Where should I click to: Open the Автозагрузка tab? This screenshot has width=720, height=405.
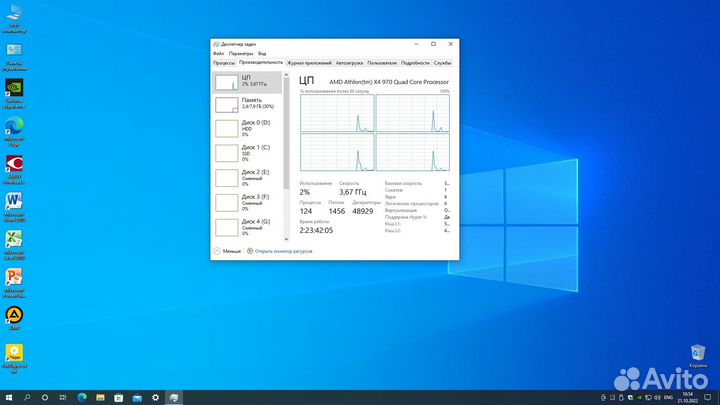click(349, 62)
